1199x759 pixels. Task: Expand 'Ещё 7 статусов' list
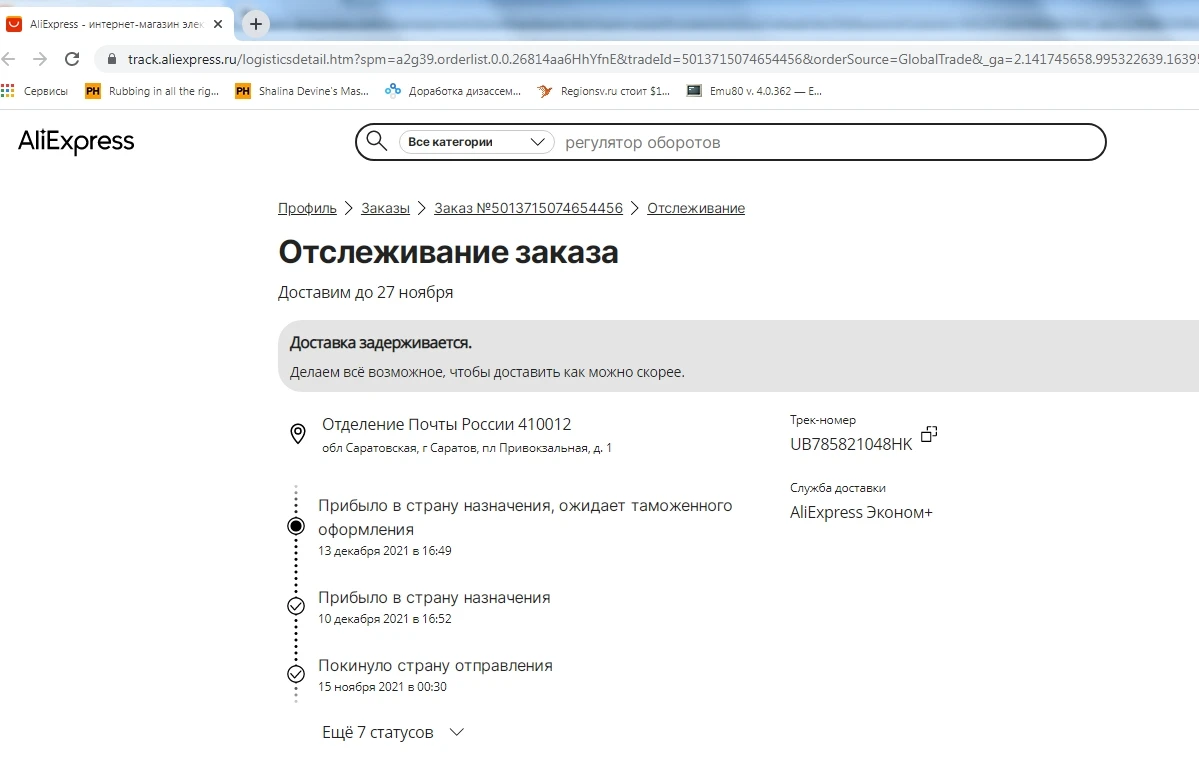point(393,732)
